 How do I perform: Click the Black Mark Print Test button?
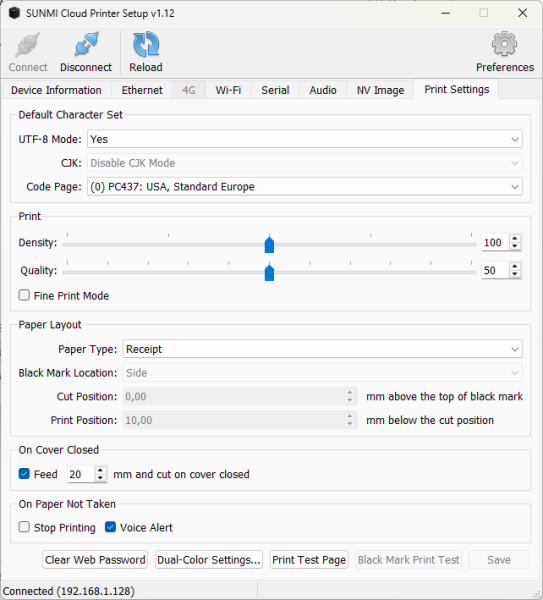coord(408,560)
